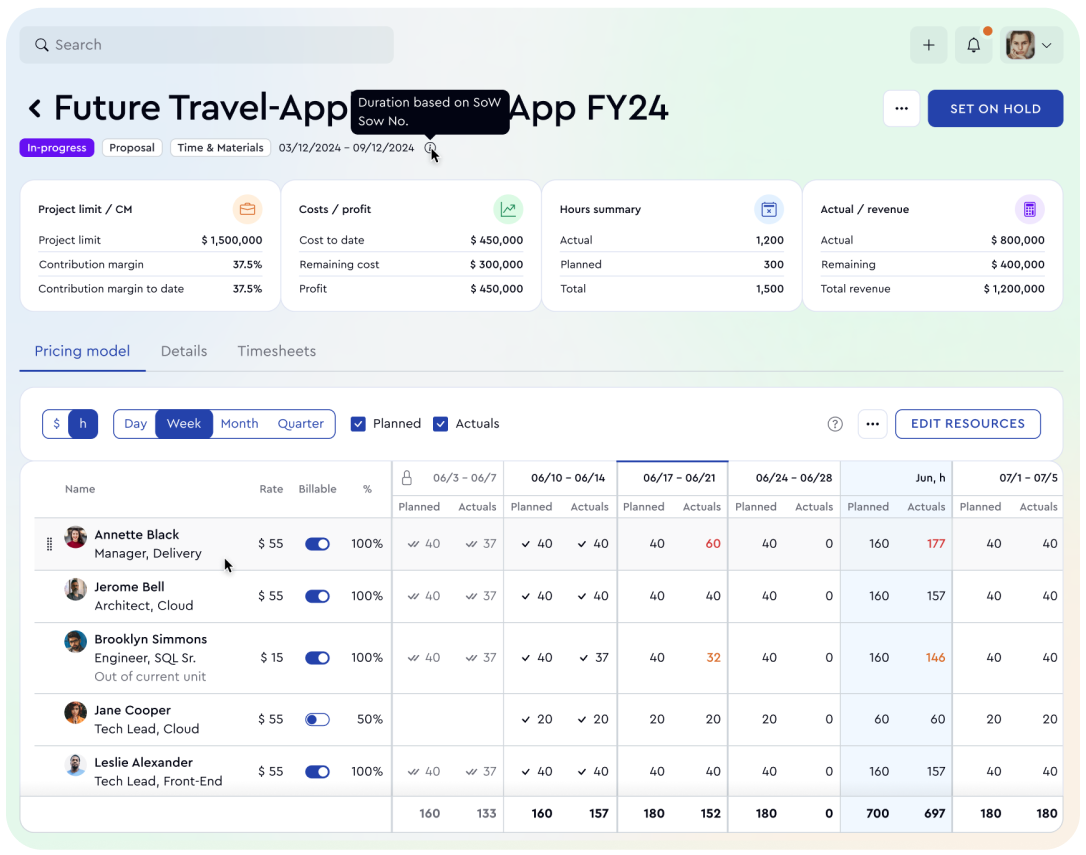Click the Set on Hold button
The image size is (1086, 855).
995,109
